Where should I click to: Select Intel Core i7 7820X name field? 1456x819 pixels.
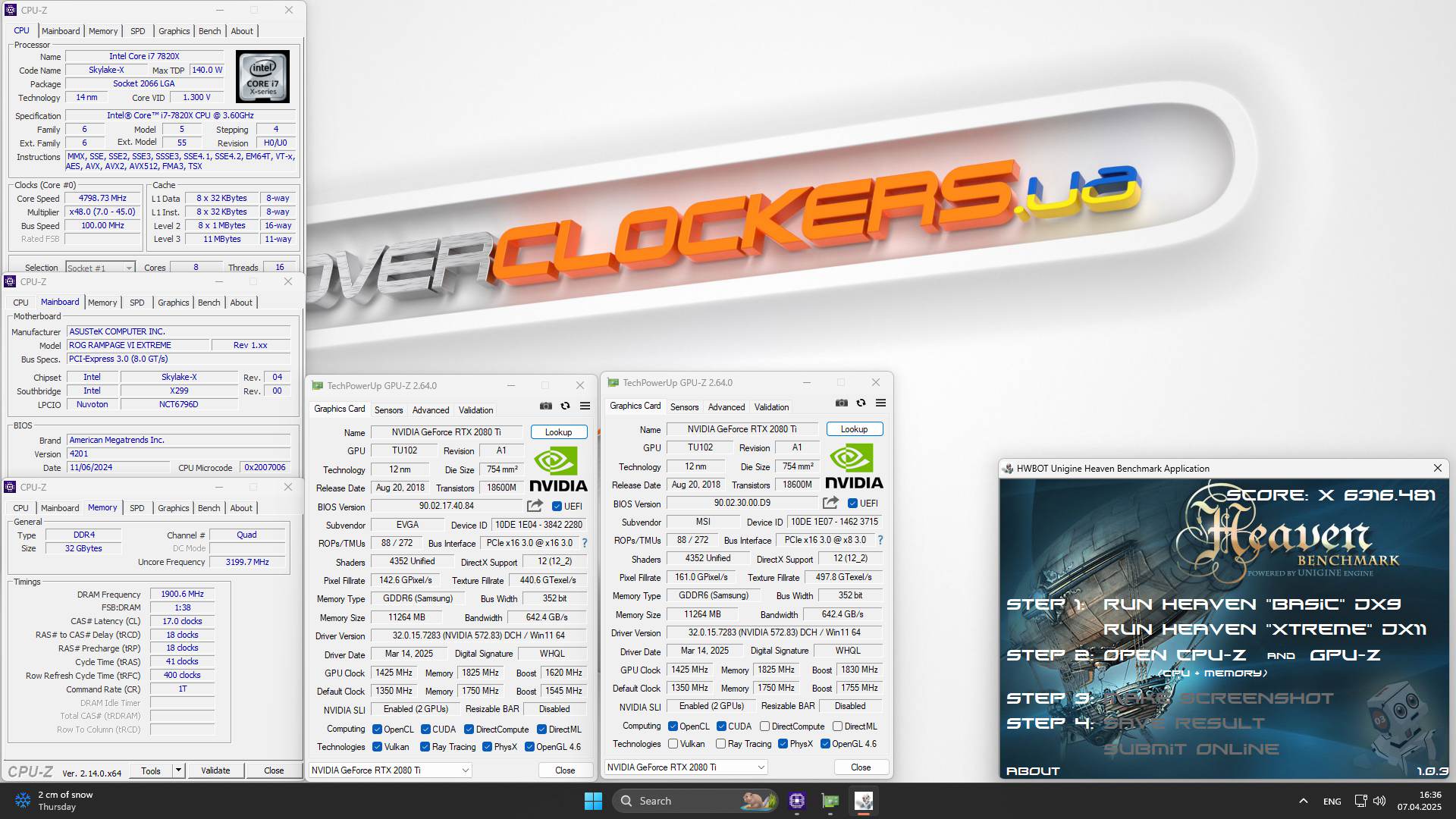(144, 56)
